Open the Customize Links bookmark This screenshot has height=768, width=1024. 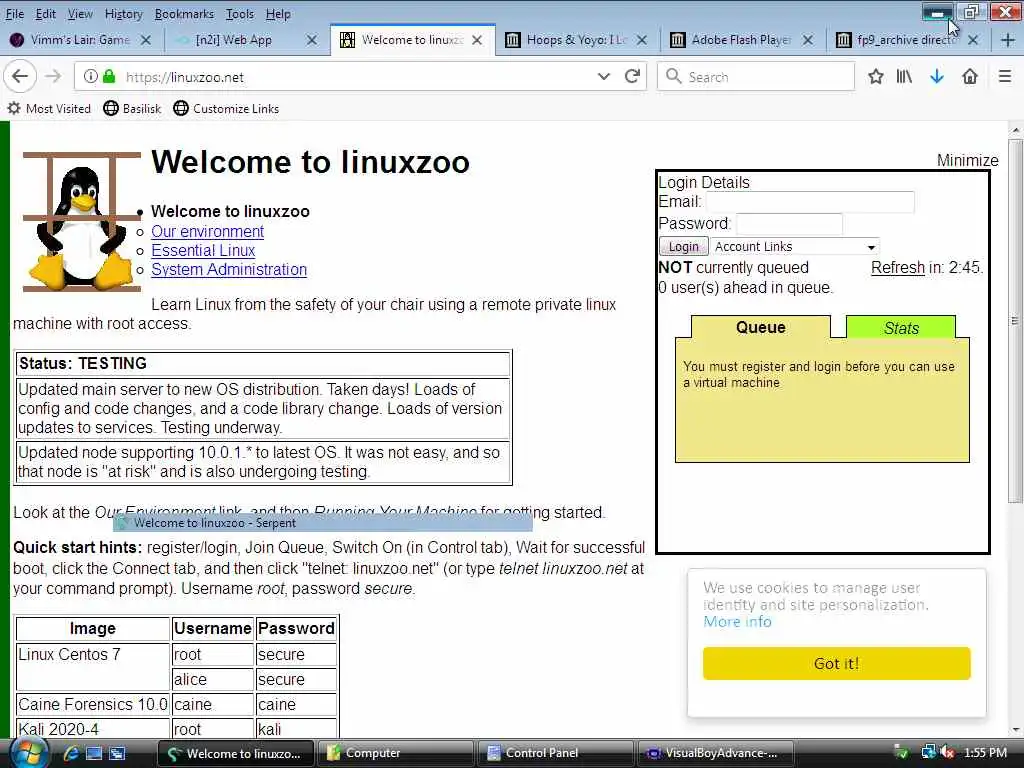pyautogui.click(x=227, y=108)
